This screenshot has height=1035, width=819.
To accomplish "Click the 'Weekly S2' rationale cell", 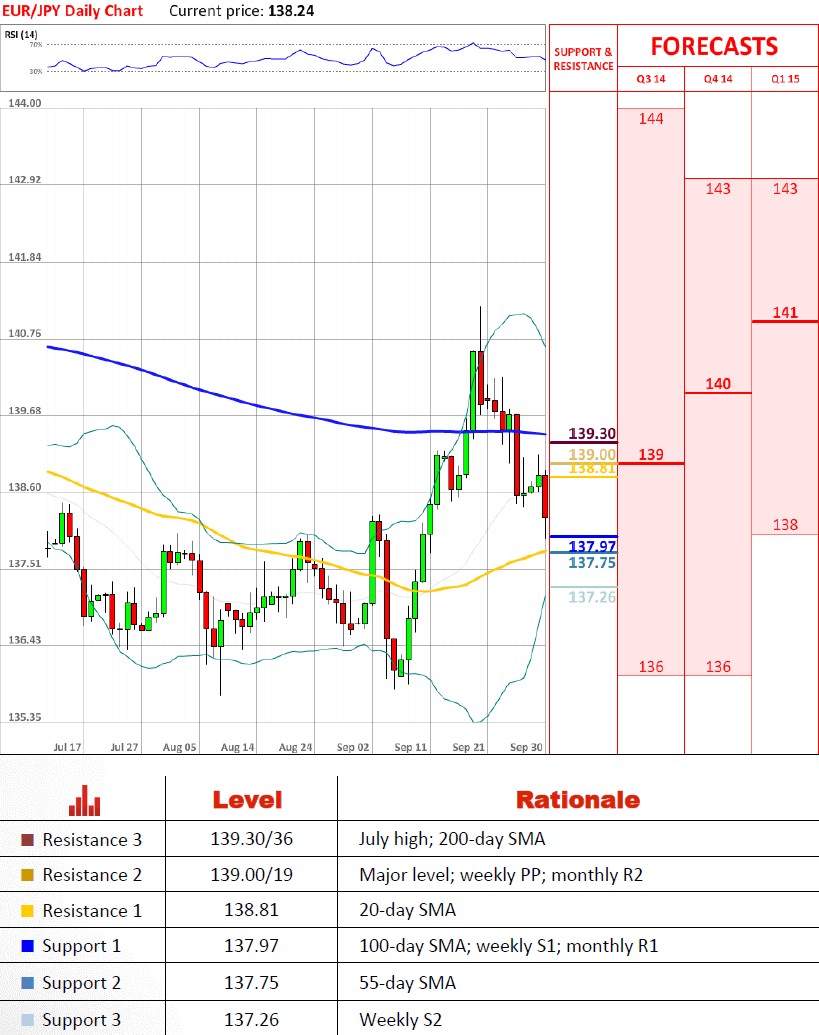I will click(x=401, y=1020).
